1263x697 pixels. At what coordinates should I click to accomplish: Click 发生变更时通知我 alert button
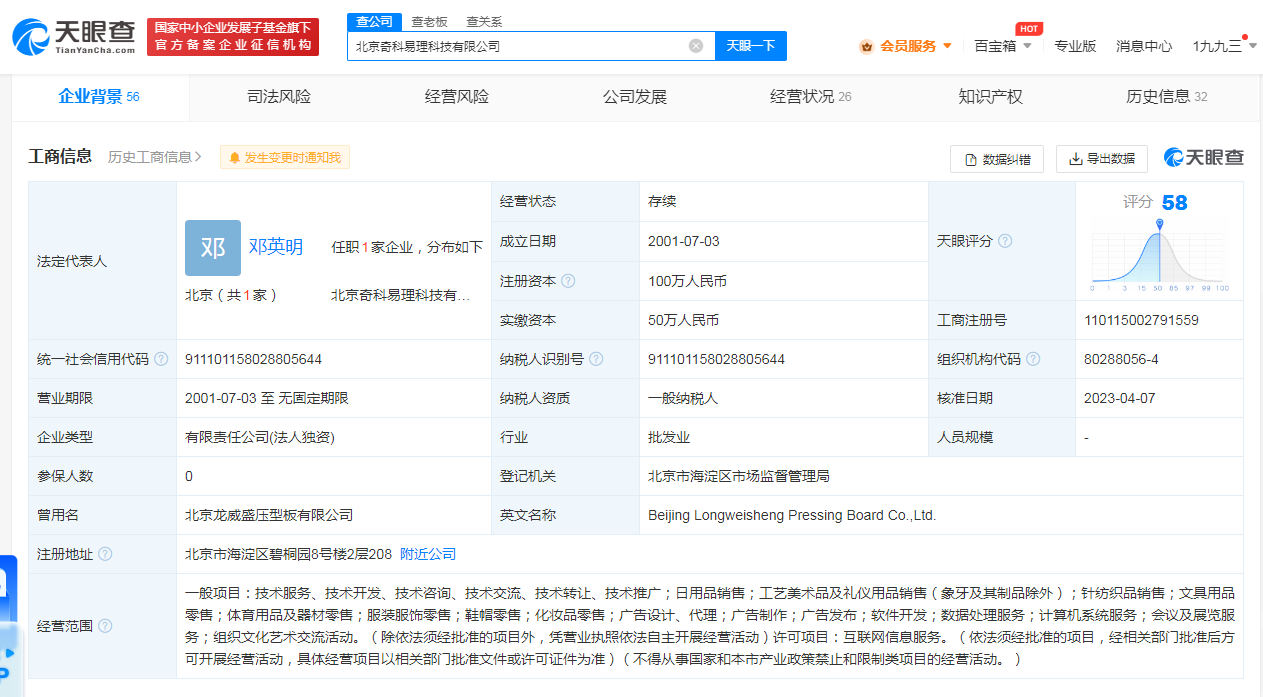pos(285,158)
